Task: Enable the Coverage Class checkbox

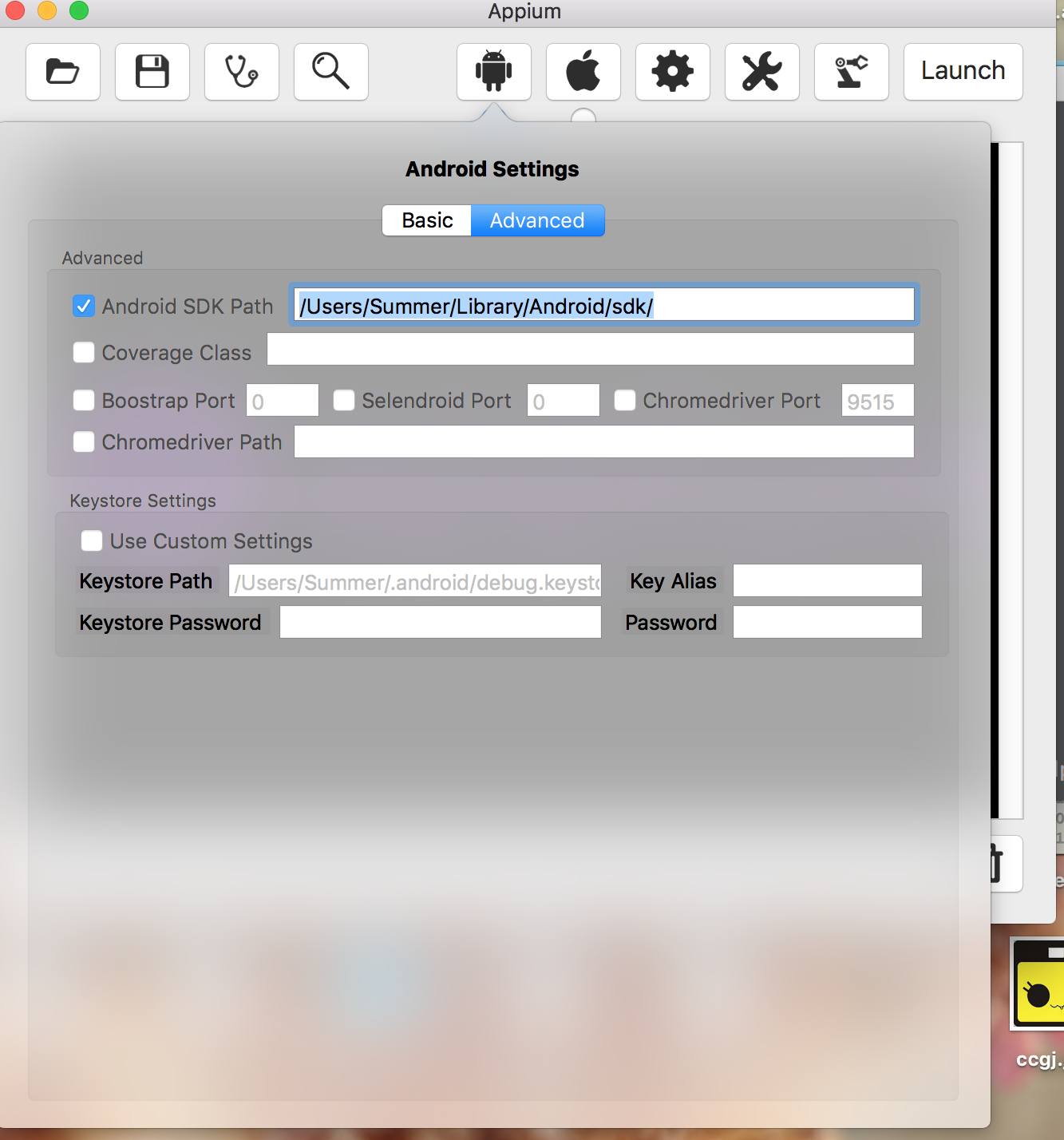Action: tap(84, 353)
